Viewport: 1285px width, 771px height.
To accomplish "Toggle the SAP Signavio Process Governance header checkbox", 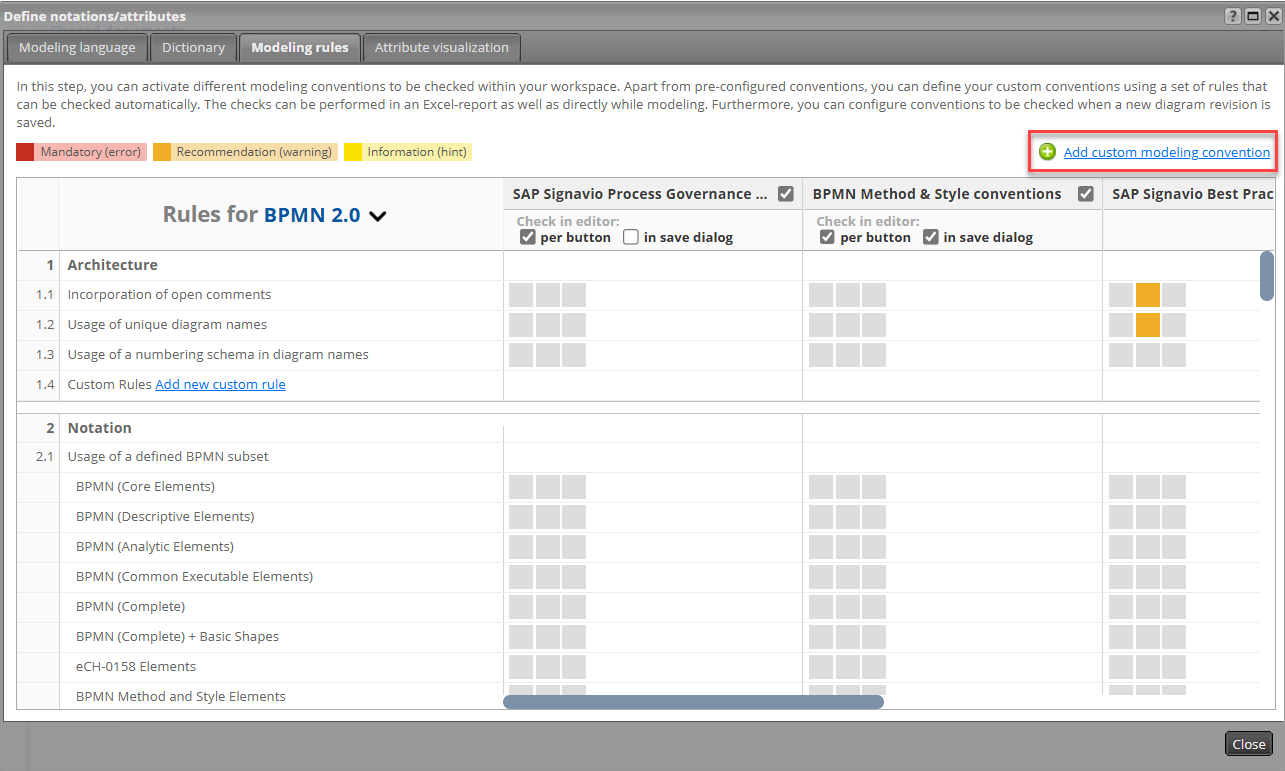I will tap(786, 194).
